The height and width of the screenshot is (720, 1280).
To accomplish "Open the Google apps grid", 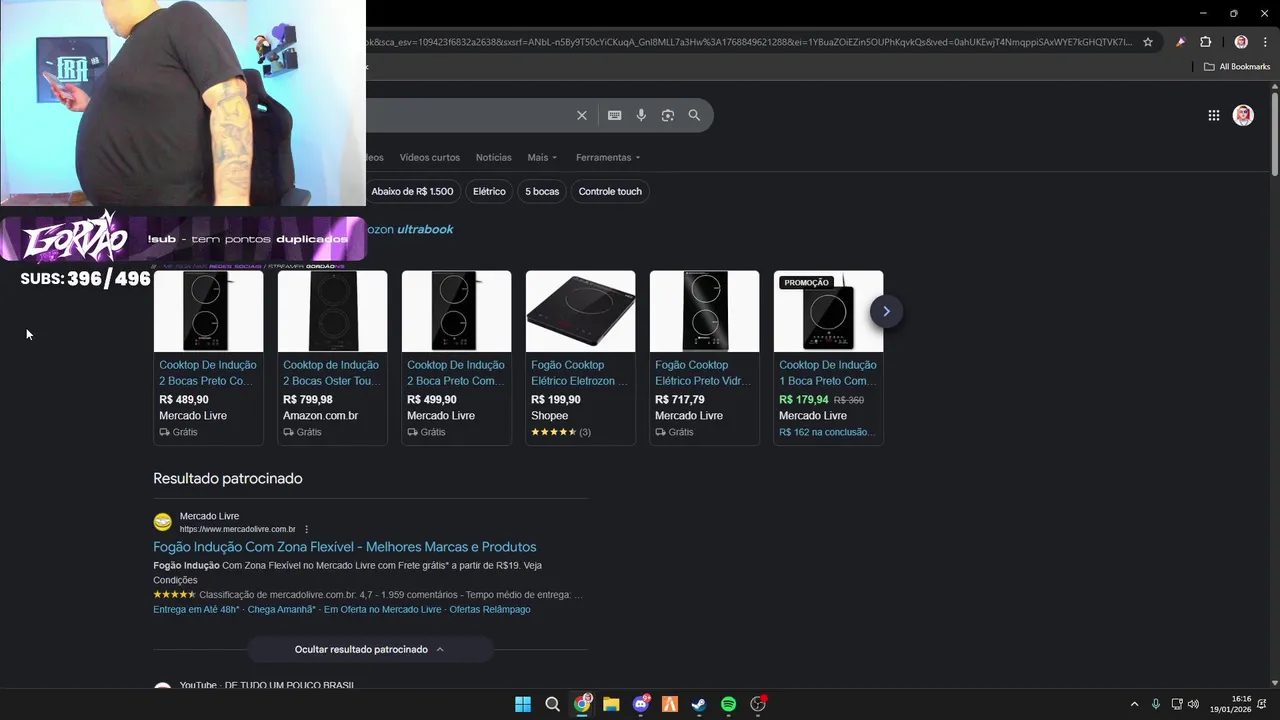I will (1214, 115).
